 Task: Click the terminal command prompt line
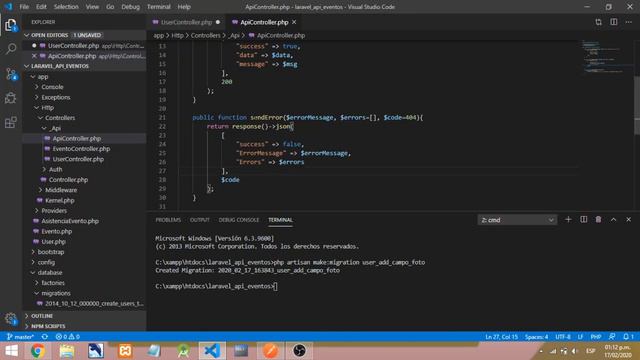[x=216, y=287]
